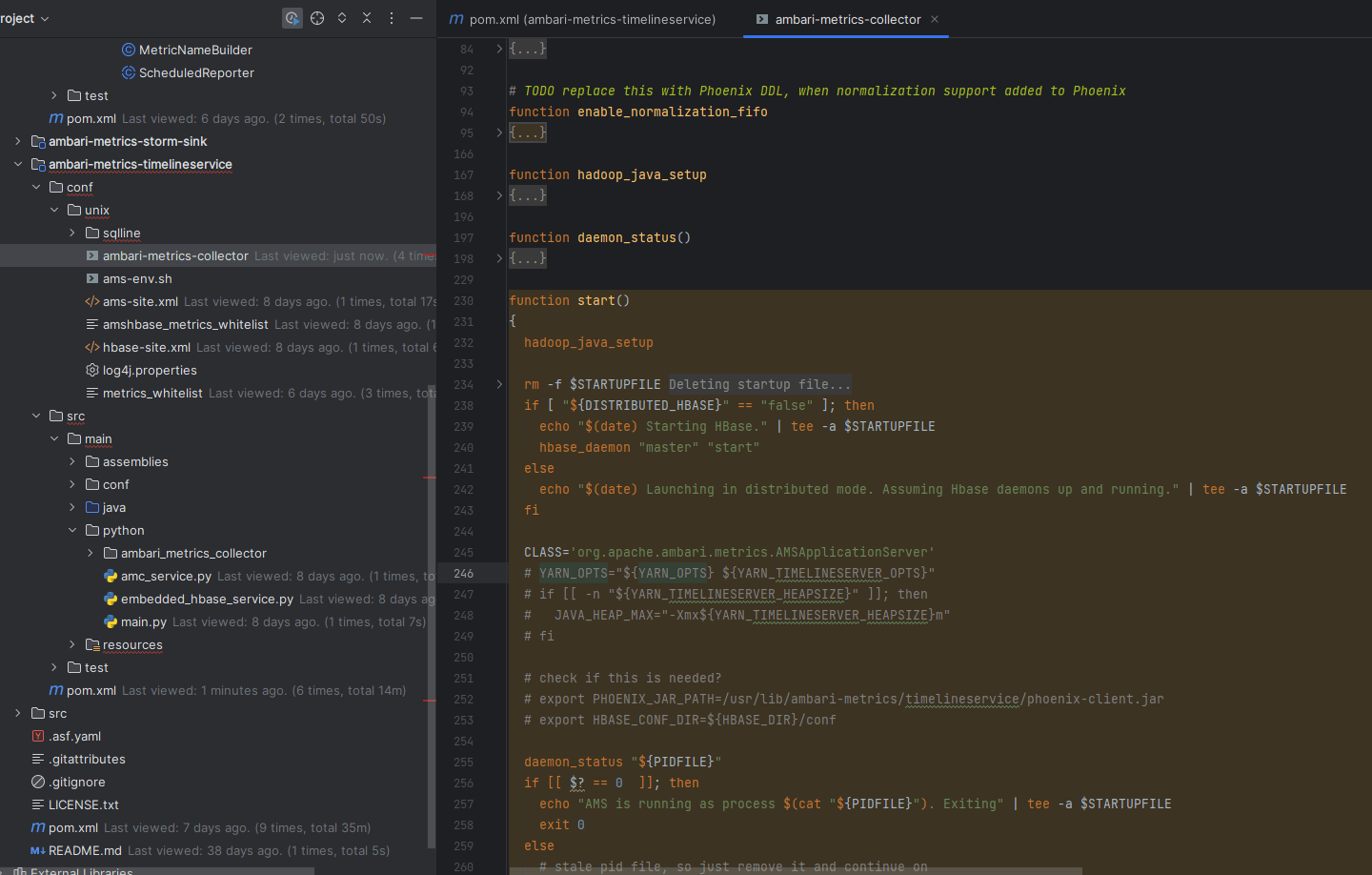Expand the folded block at line 84
1372x875 pixels.
[x=499, y=49]
